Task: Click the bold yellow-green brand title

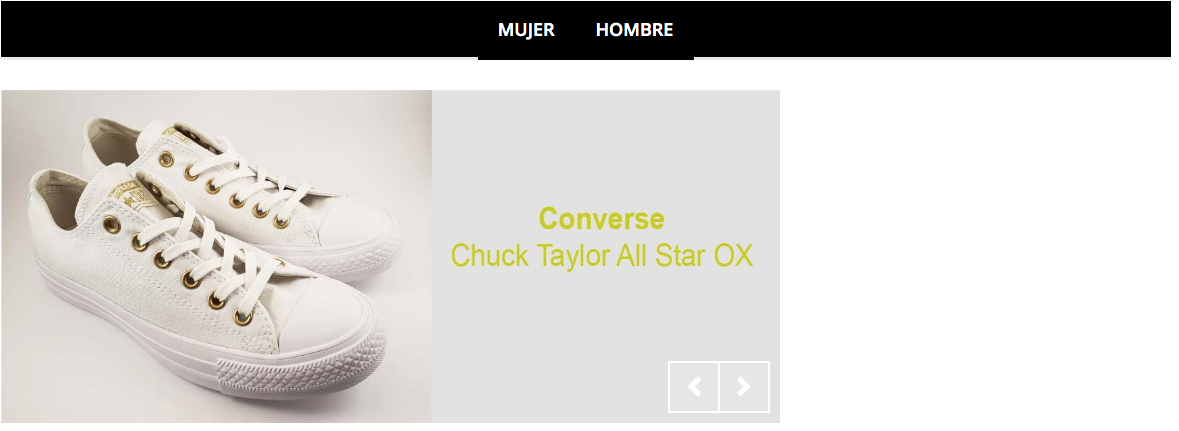Action: [602, 219]
